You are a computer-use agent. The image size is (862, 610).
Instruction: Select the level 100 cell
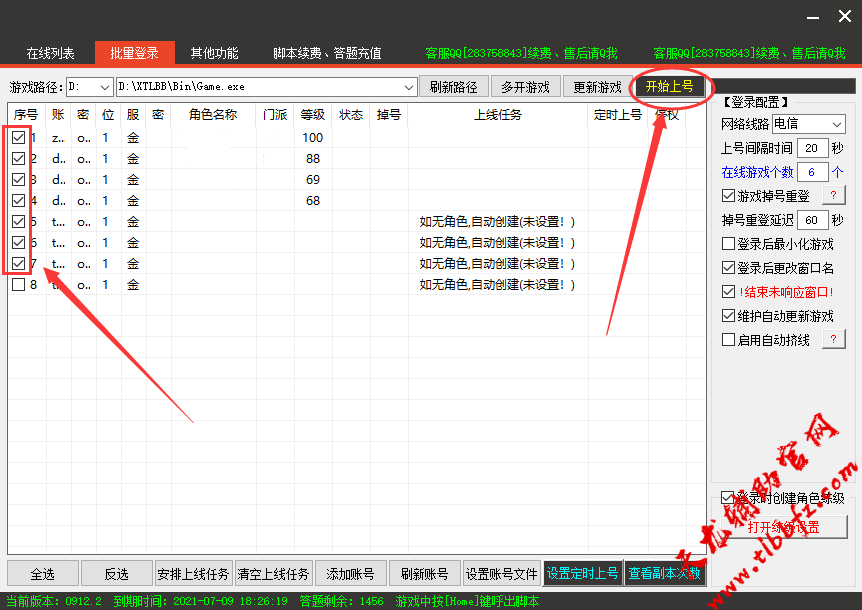[313, 138]
